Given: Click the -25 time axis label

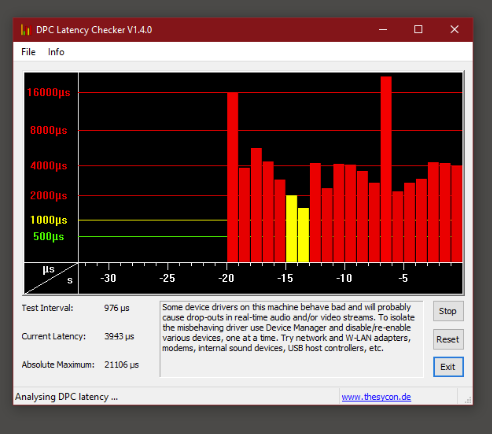Looking at the screenshot, I should click(x=167, y=278).
